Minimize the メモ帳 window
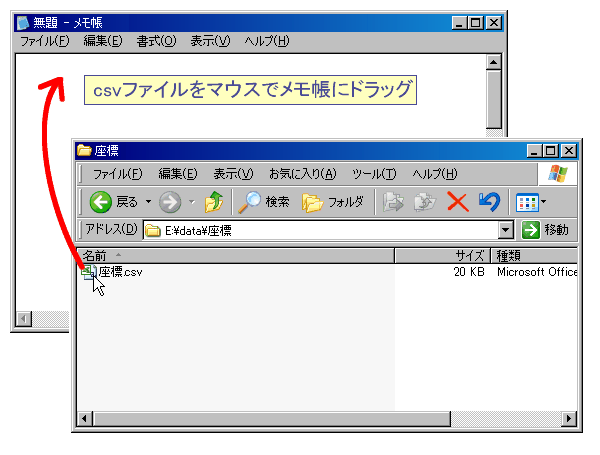This screenshot has width=600, height=455. click(459, 23)
